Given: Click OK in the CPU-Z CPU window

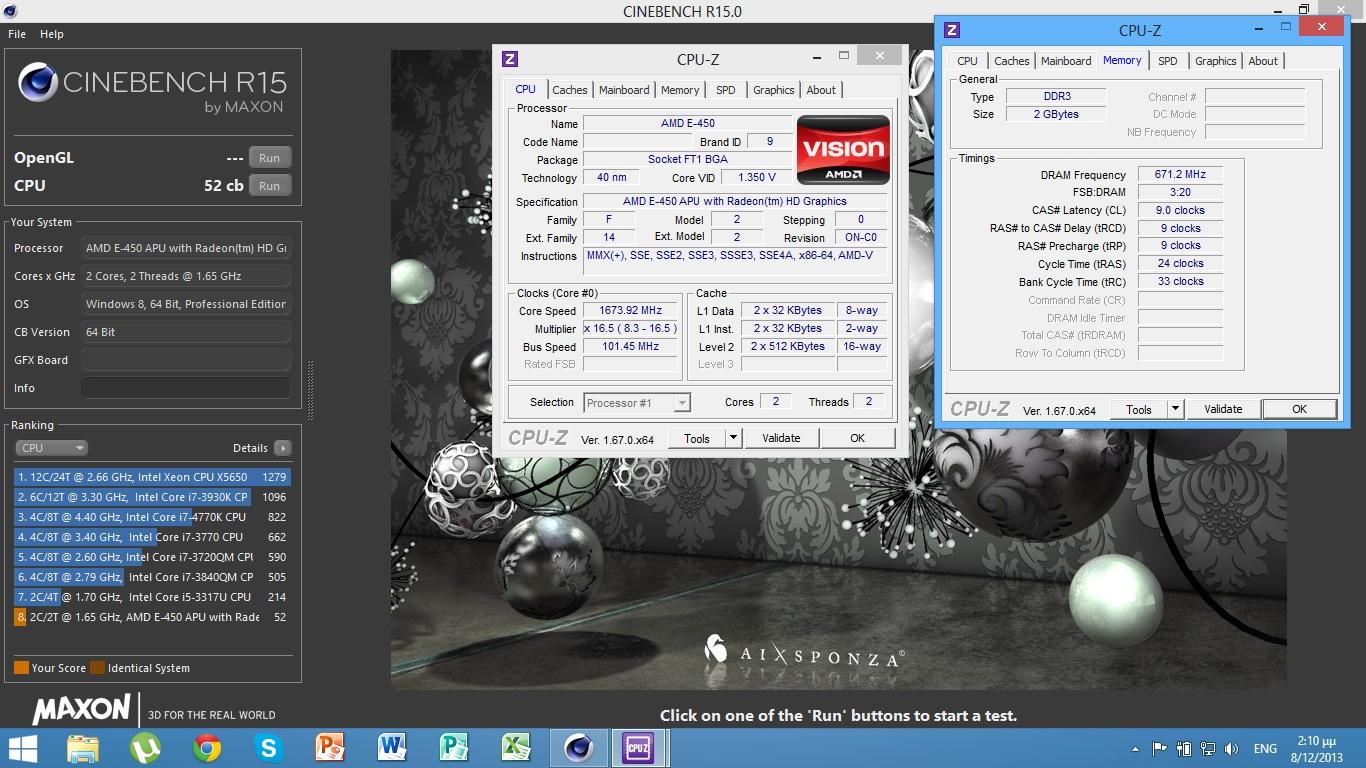Looking at the screenshot, I should click(x=857, y=438).
